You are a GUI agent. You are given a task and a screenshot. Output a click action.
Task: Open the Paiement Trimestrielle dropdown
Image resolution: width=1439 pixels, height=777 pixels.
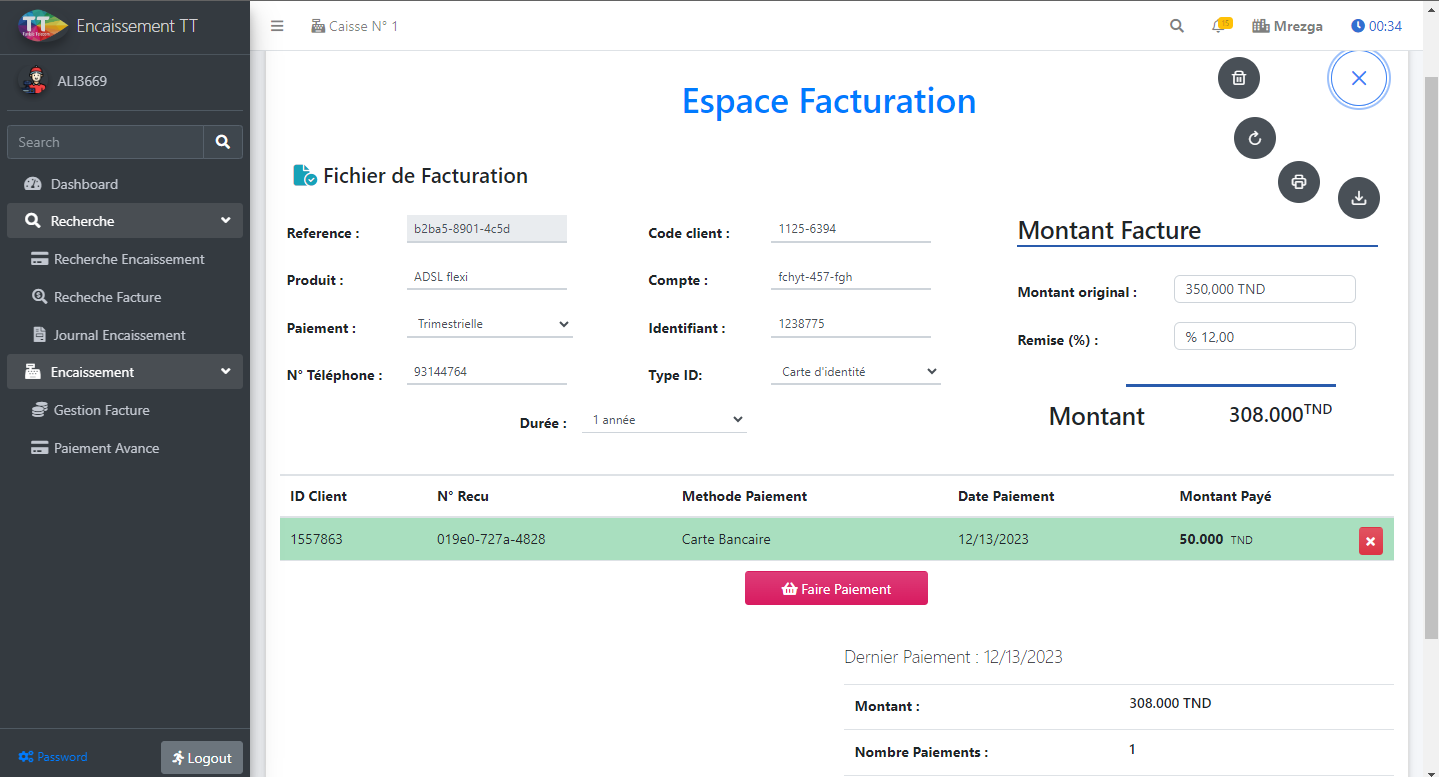pyautogui.click(x=490, y=324)
